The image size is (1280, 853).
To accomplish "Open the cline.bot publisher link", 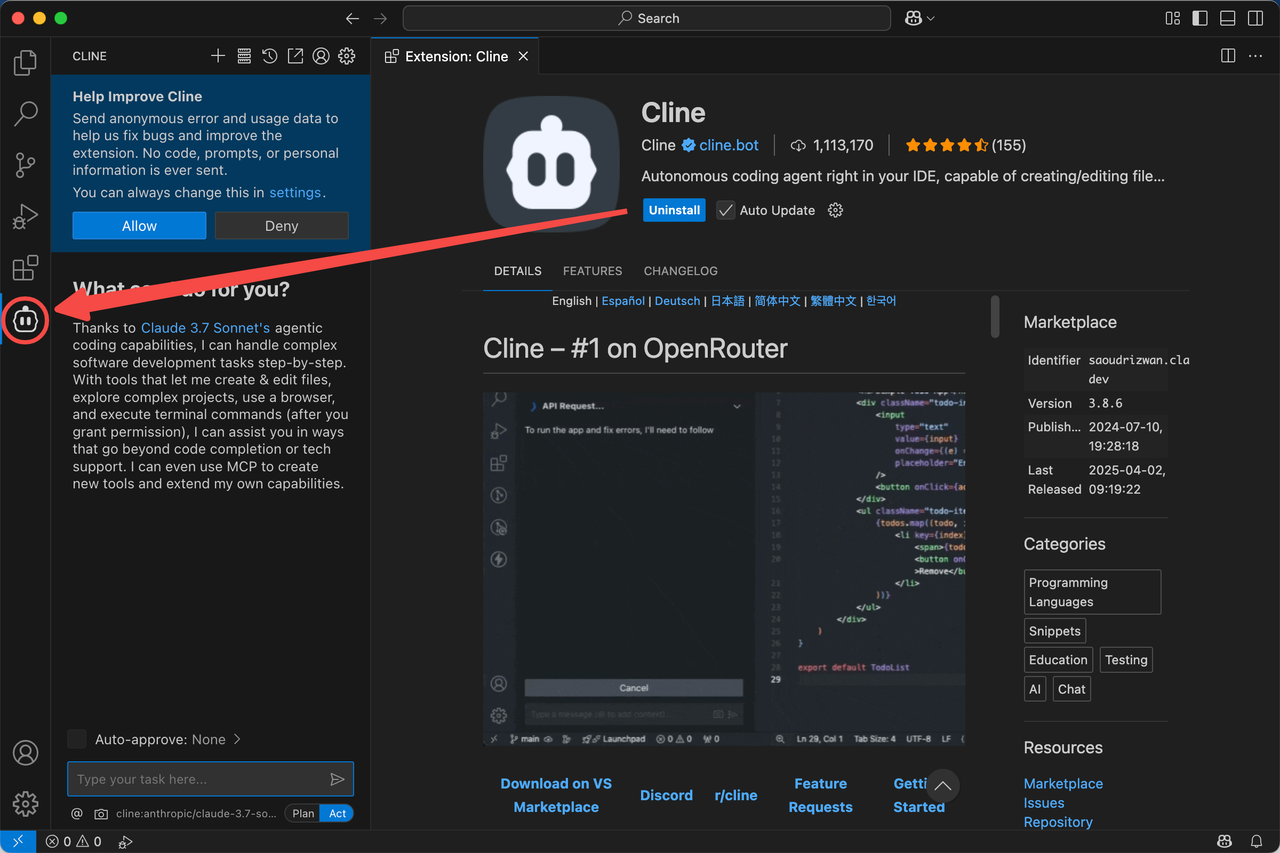I will pyautogui.click(x=729, y=145).
